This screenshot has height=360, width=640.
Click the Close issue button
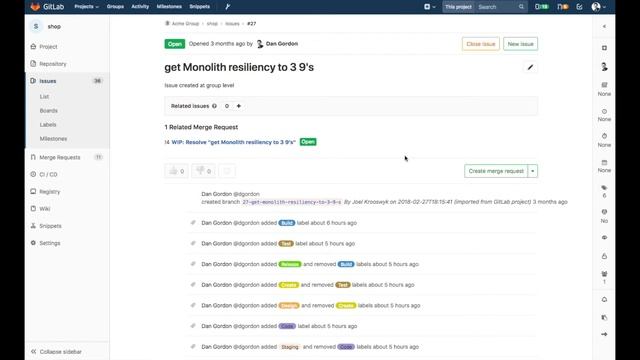(x=480, y=44)
